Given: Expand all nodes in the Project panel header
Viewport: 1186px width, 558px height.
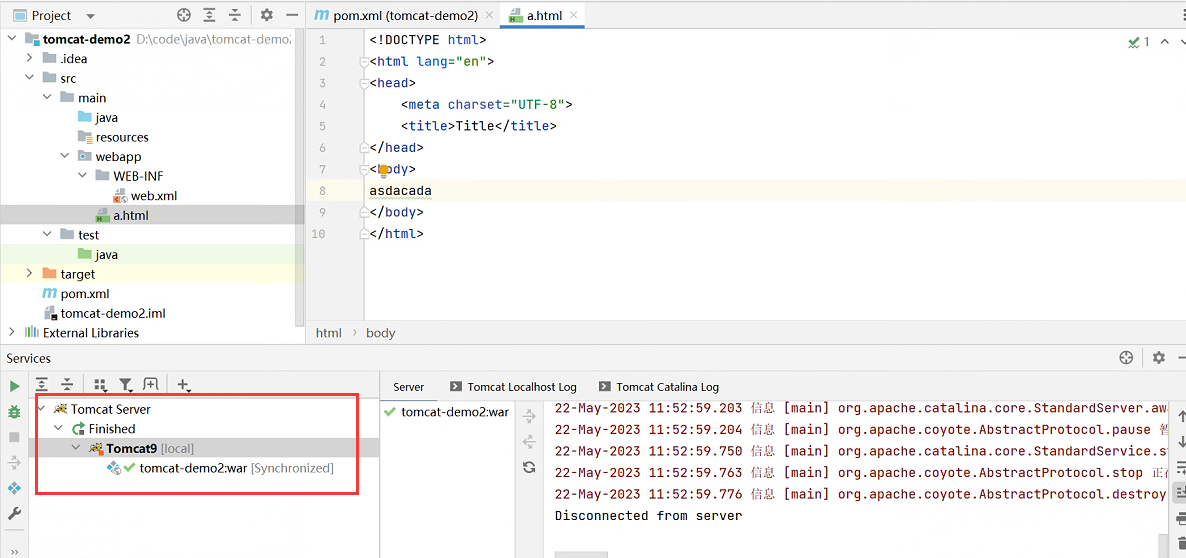Looking at the screenshot, I should coord(210,14).
